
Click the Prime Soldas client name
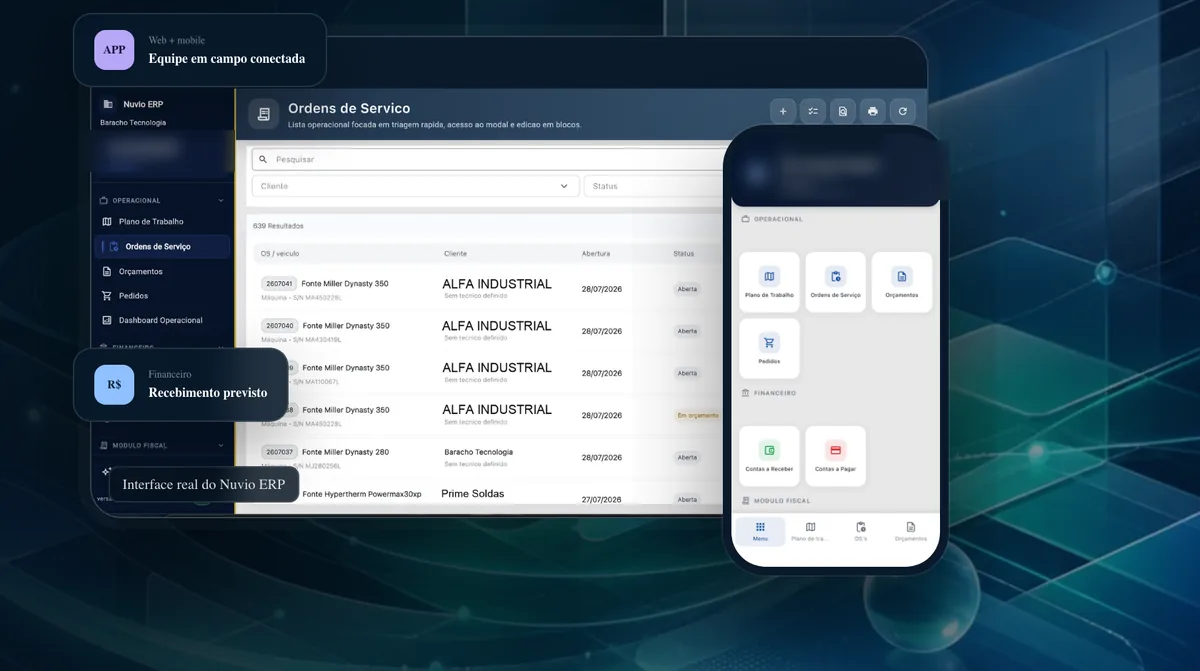tap(473, 494)
